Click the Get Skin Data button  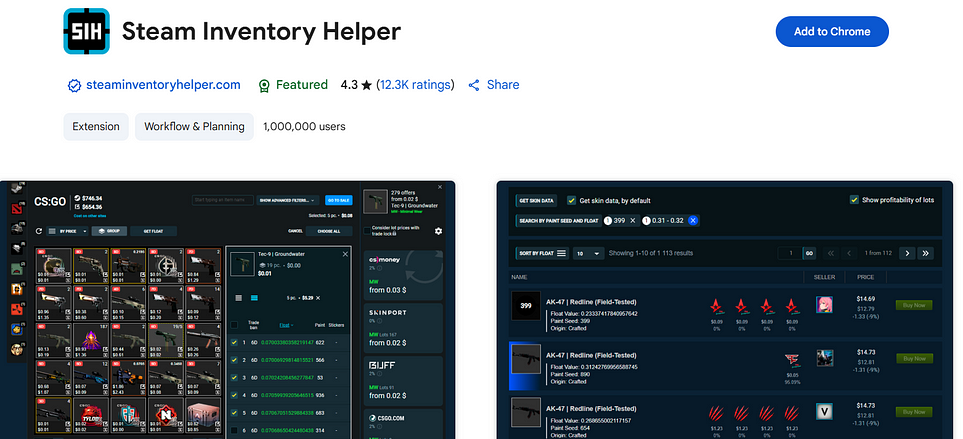[537, 201]
